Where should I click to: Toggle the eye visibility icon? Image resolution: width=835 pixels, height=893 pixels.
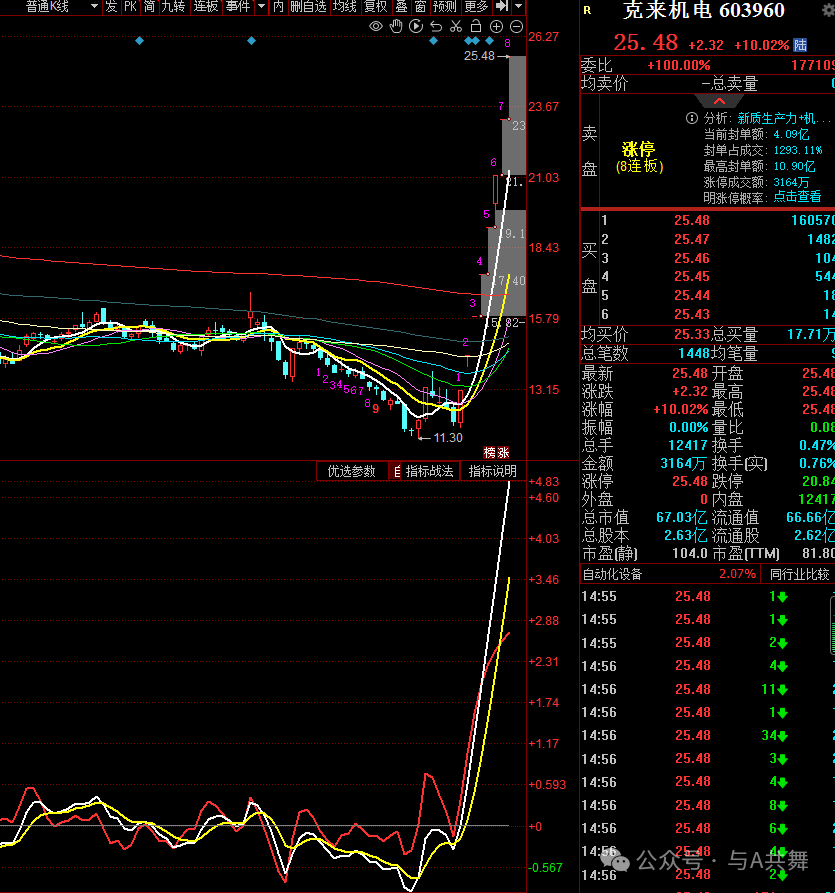click(x=376, y=26)
